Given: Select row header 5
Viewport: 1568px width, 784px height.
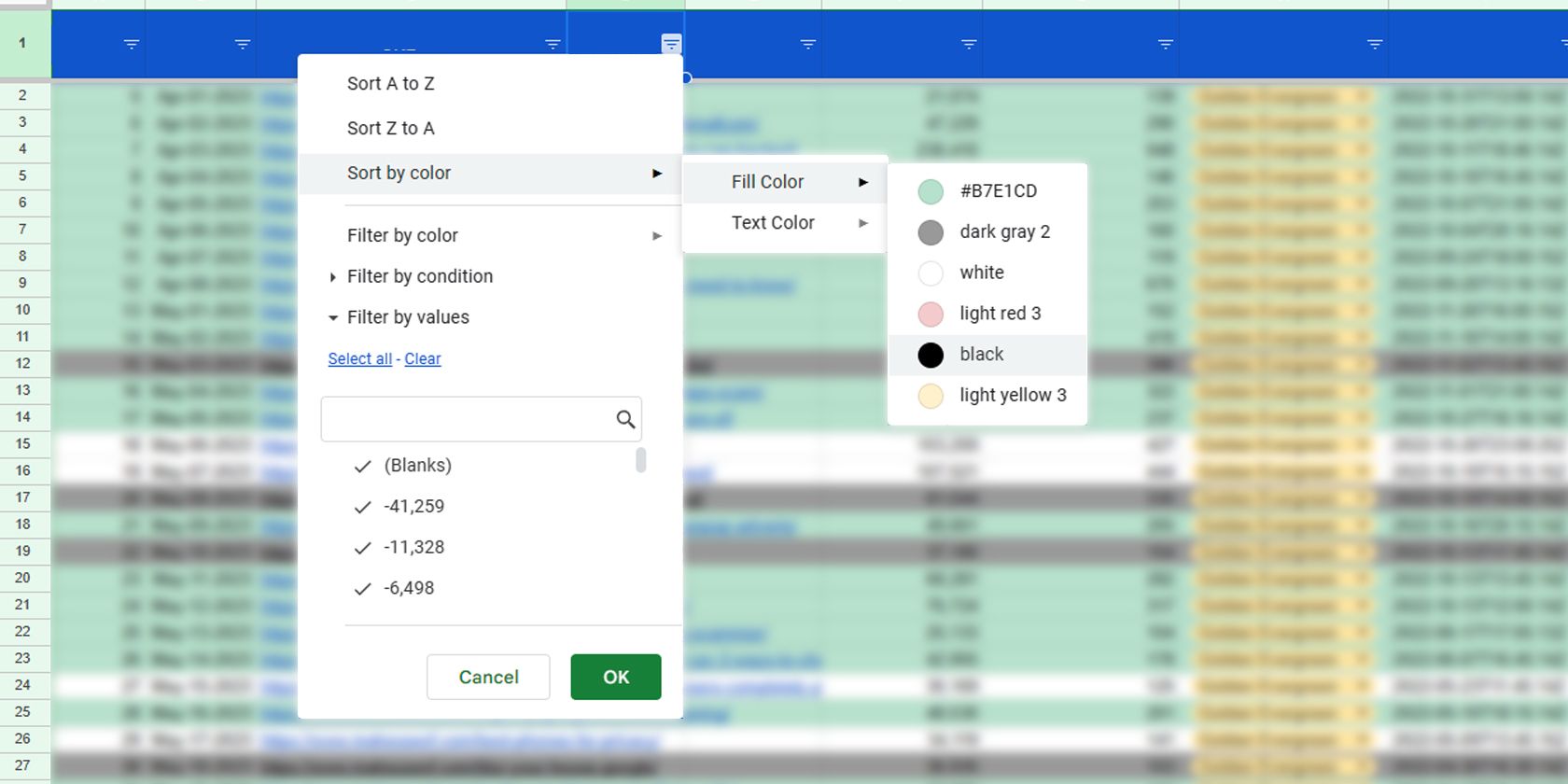Looking at the screenshot, I should tap(24, 175).
